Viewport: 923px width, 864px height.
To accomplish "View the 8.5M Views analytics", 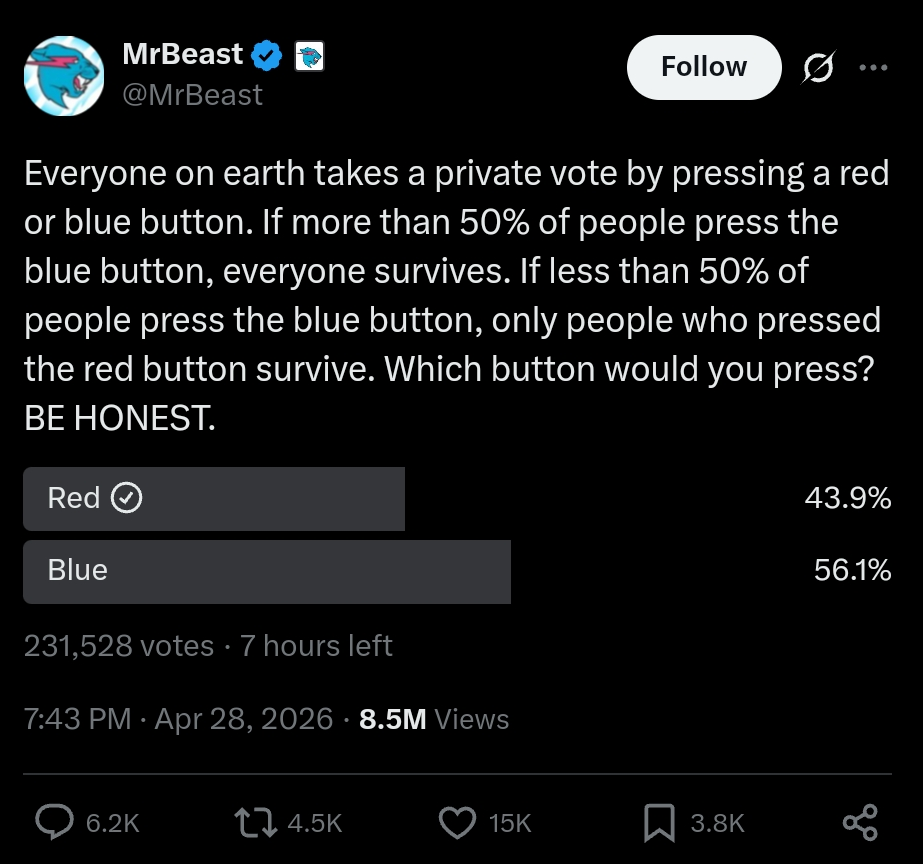I will point(434,719).
